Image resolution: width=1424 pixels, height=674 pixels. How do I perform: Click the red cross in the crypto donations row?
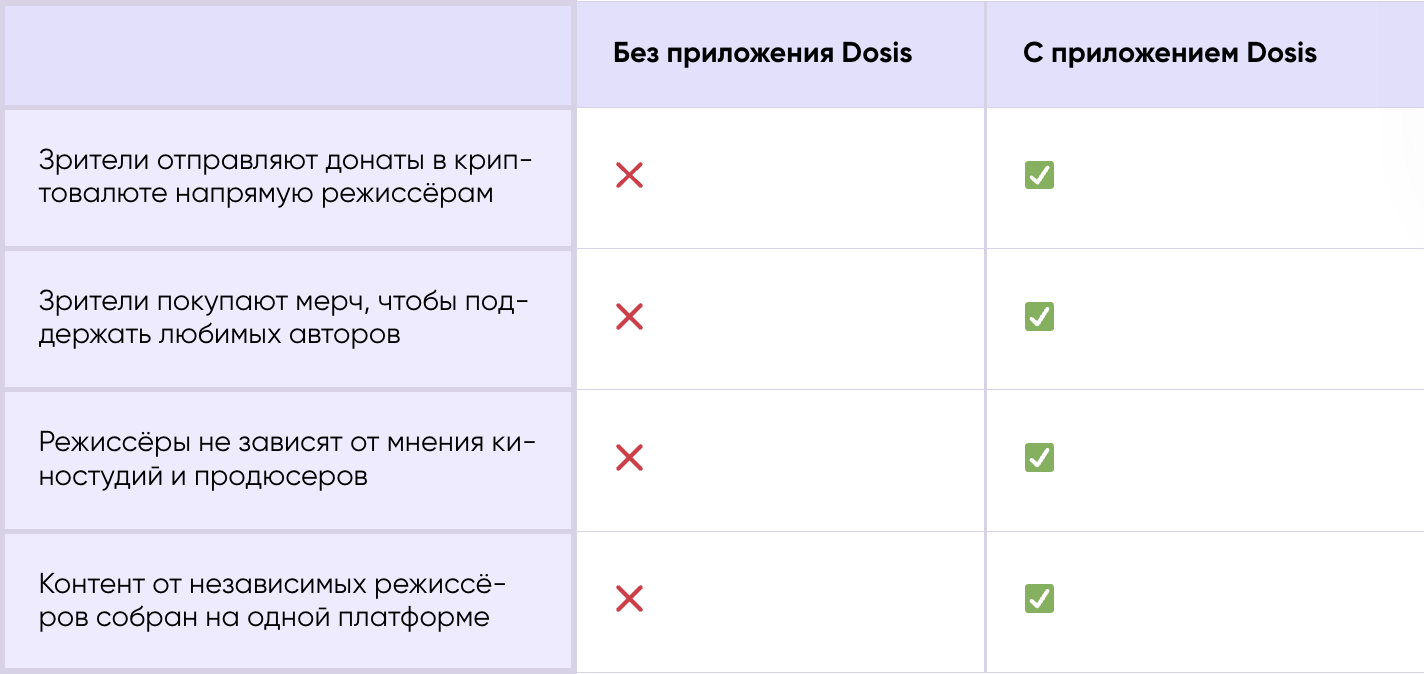(x=629, y=177)
